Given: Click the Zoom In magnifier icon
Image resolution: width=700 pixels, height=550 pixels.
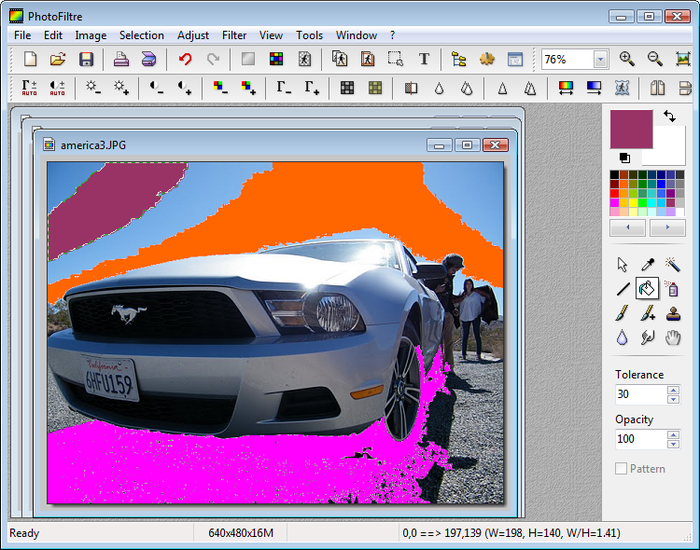Looking at the screenshot, I should (627, 59).
